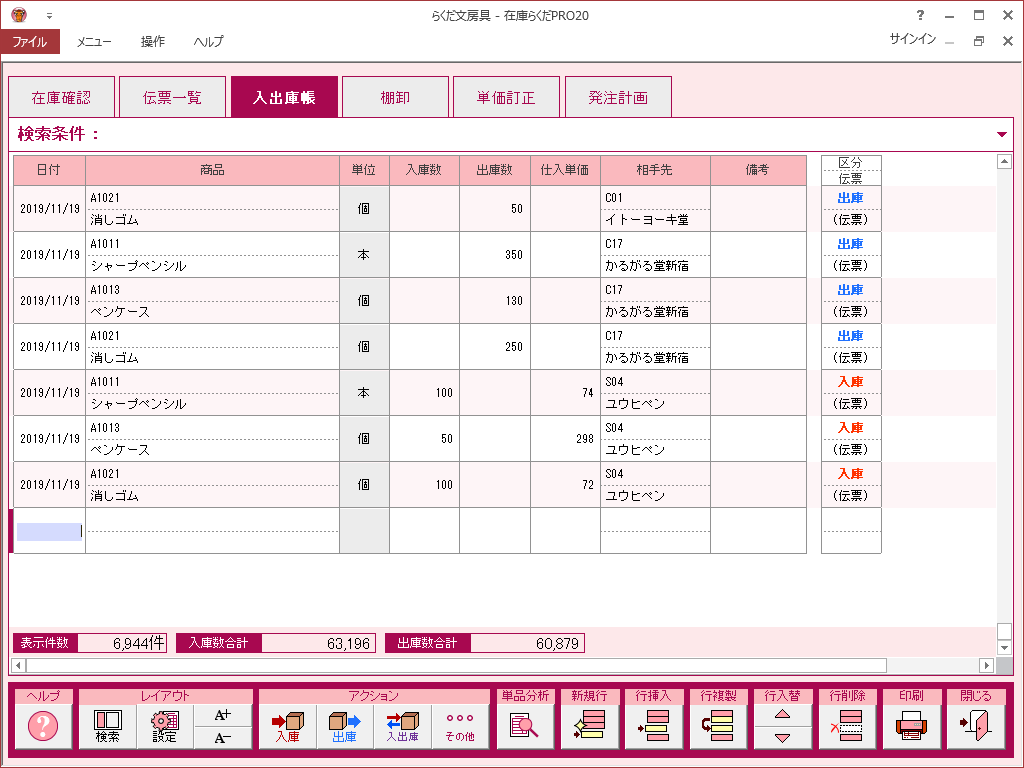Image resolution: width=1024 pixels, height=768 pixels.
Task: Click the 閉じる door icon
Action: pyautogui.click(x=975, y=727)
